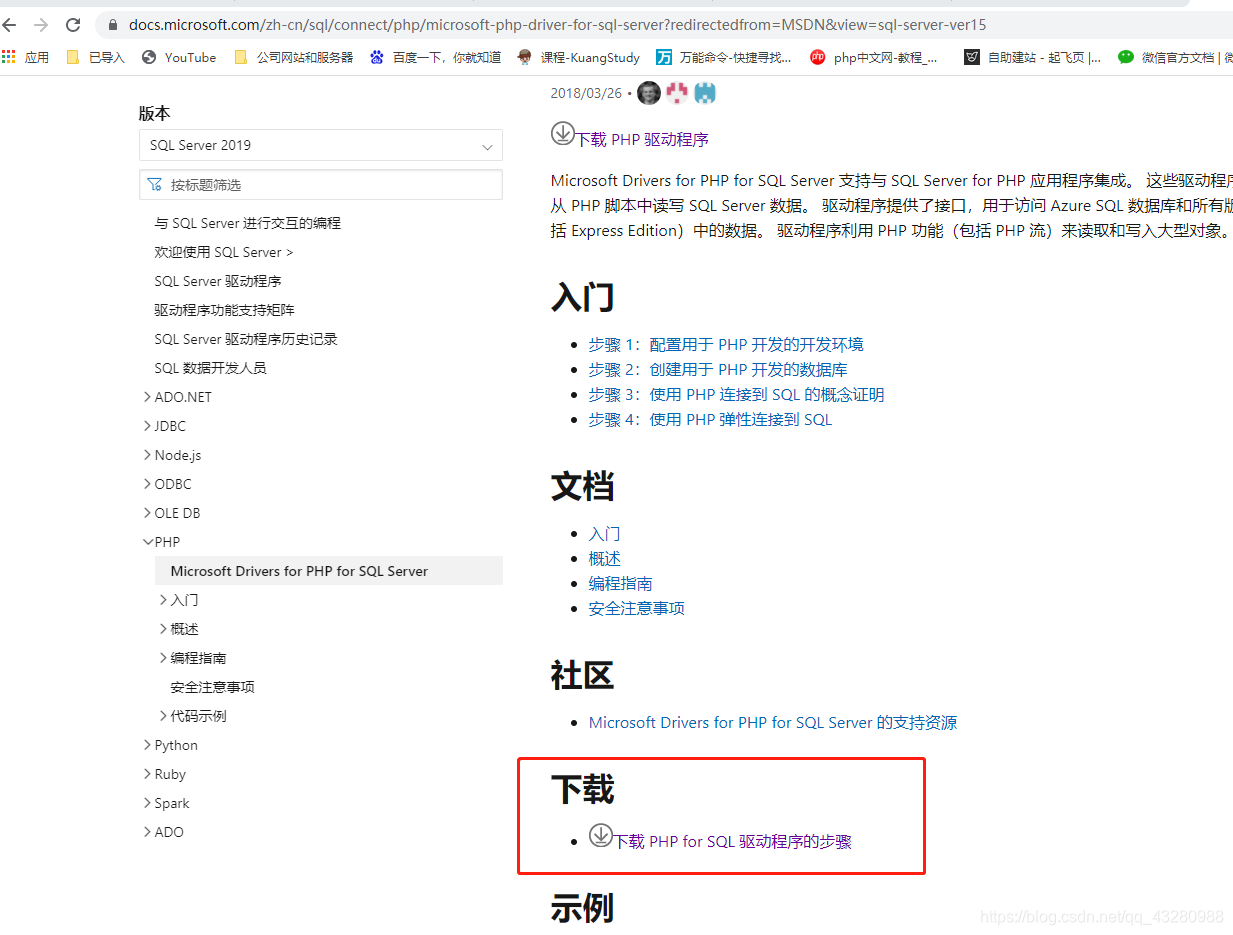The image size is (1233, 935).
Task: Reload the page with the refresh icon
Action: tap(73, 25)
